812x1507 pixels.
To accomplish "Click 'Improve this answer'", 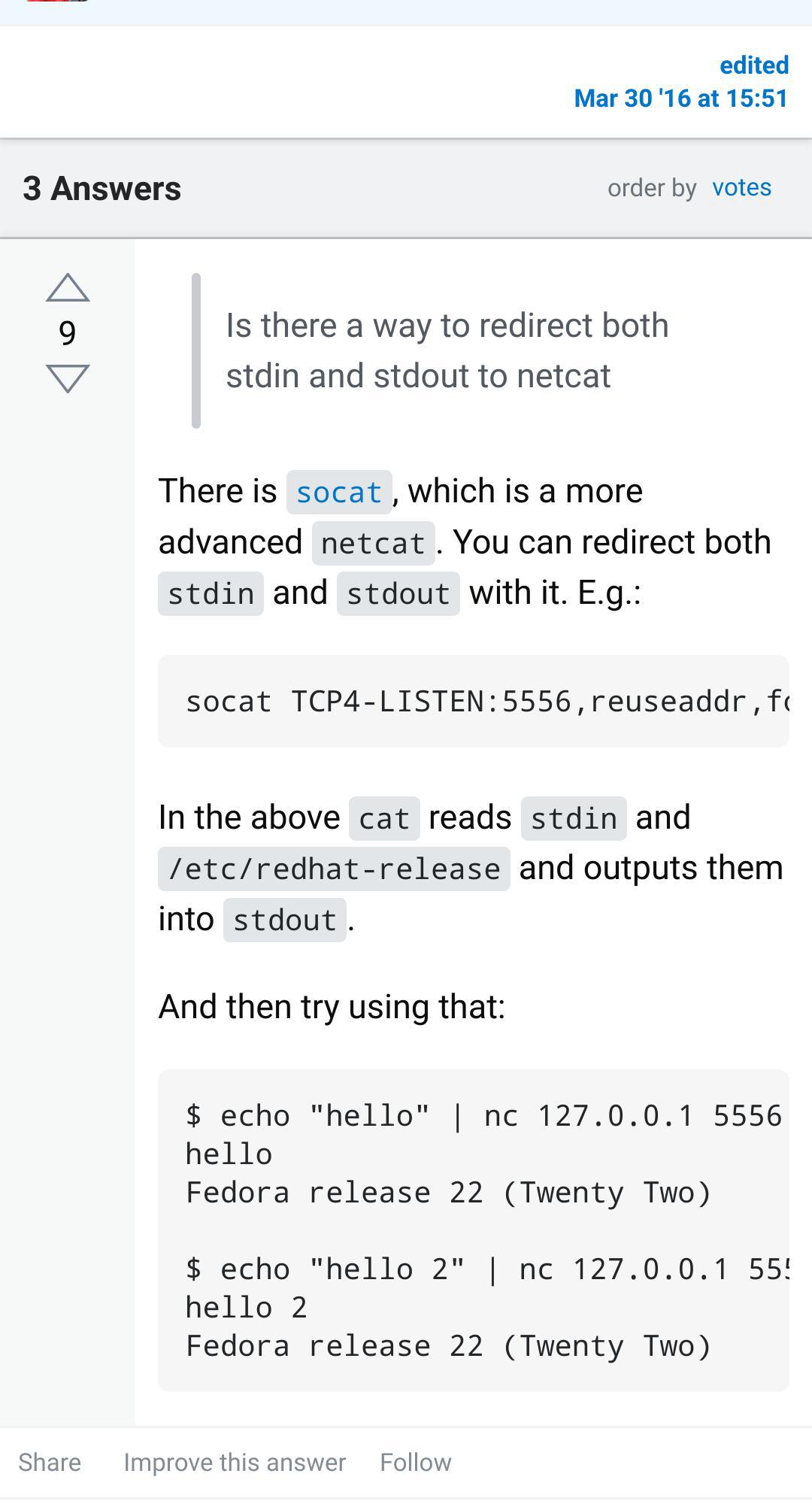I will pyautogui.click(x=235, y=1462).
